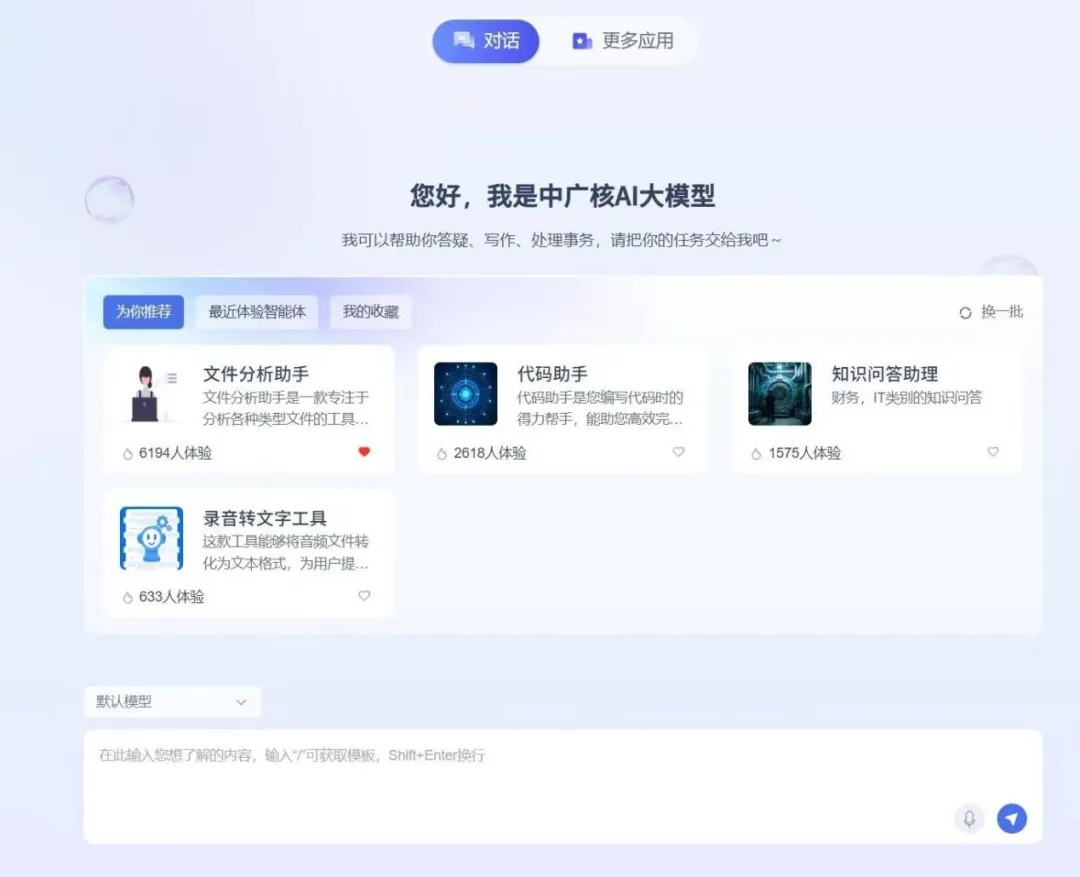Favorite the 代码助手 heart icon
This screenshot has width=1080, height=877.
click(x=678, y=452)
